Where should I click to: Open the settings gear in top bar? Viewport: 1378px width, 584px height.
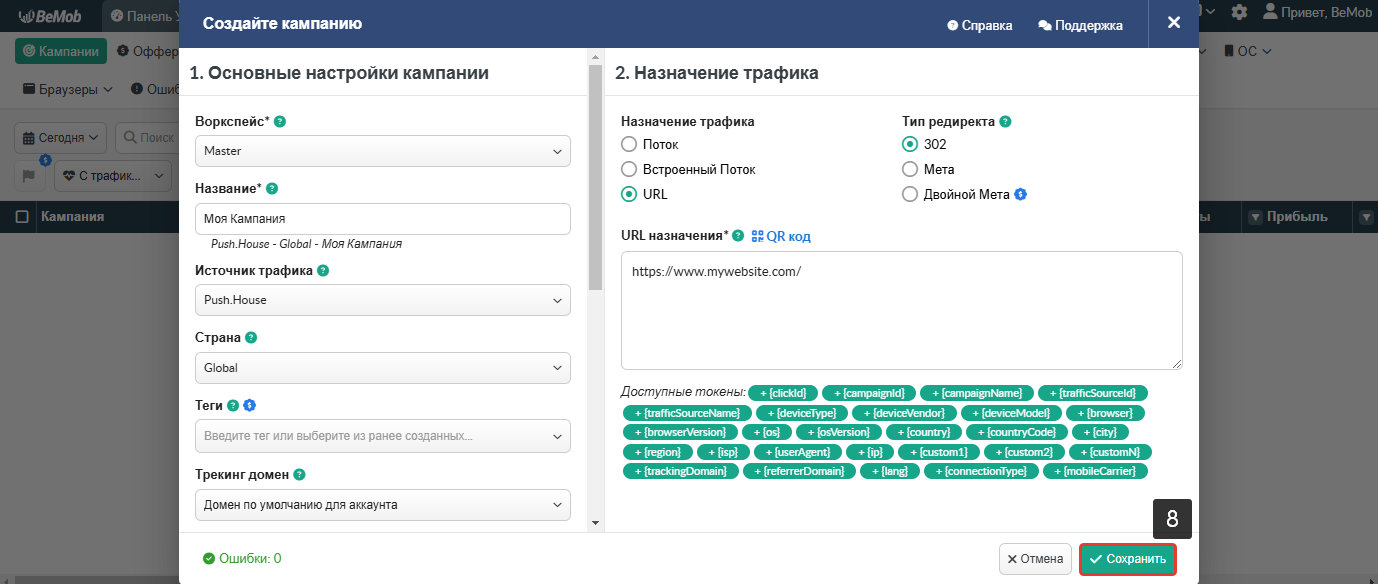coord(1239,12)
